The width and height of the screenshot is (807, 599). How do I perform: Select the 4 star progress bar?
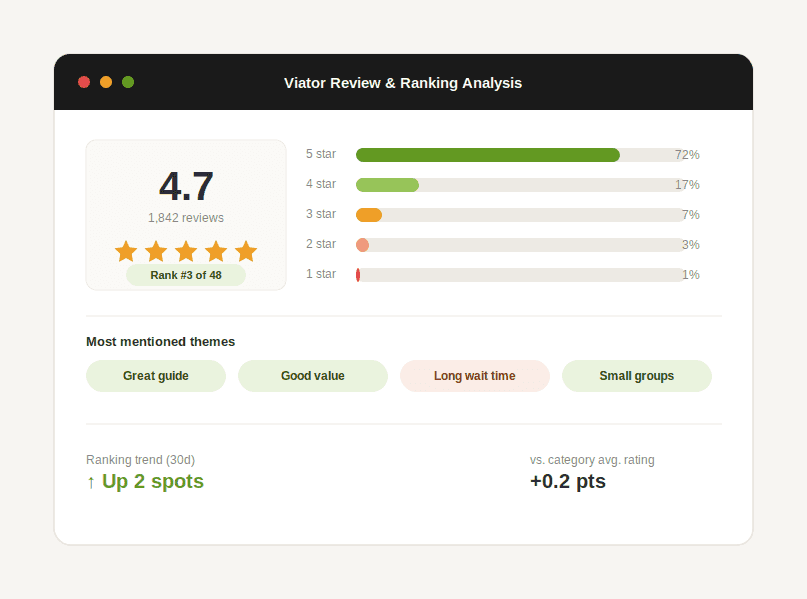pyautogui.click(x=519, y=185)
